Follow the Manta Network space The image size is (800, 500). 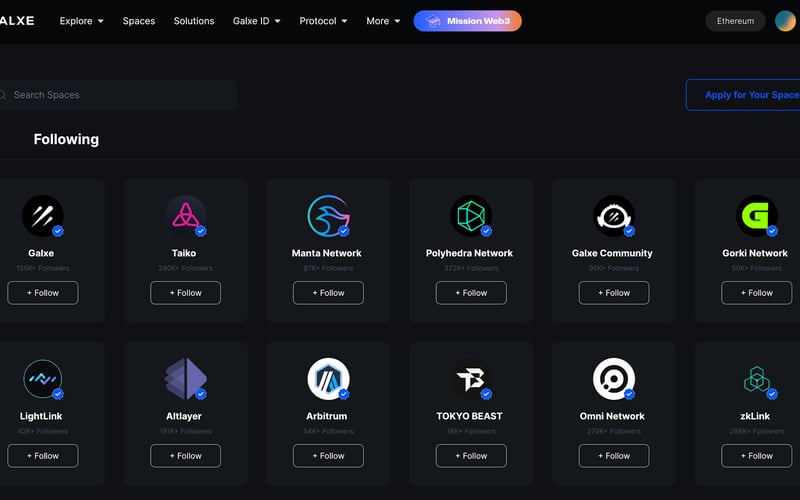pyautogui.click(x=329, y=293)
